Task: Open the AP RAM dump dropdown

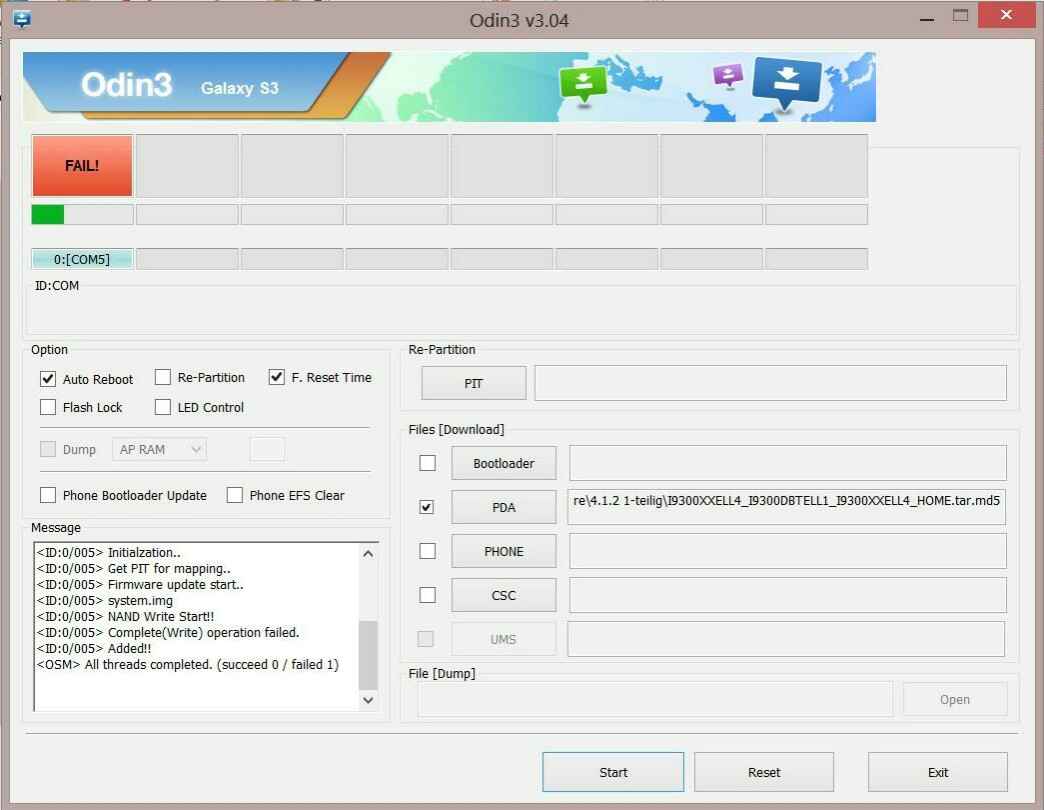Action: (x=160, y=450)
